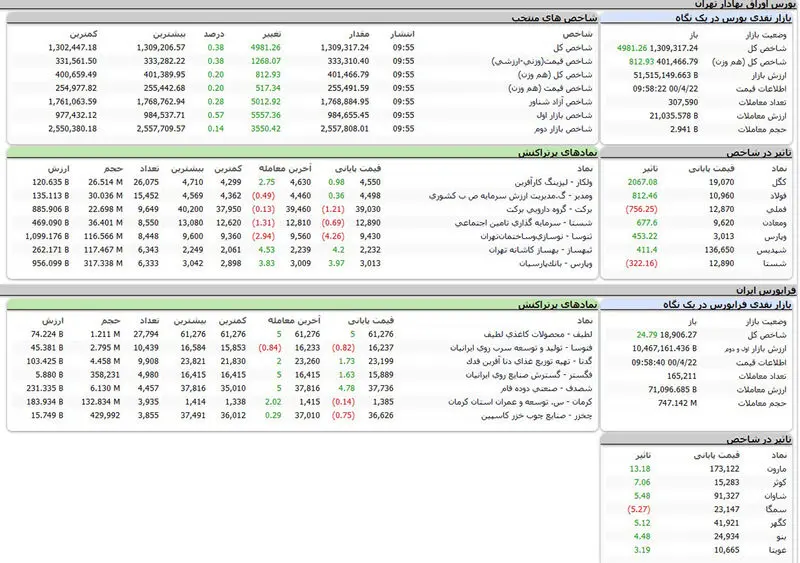Open لطیف محصولات کاغذی لطیف symbol
Viewport: 800px width, 563px height.
coord(538,334)
